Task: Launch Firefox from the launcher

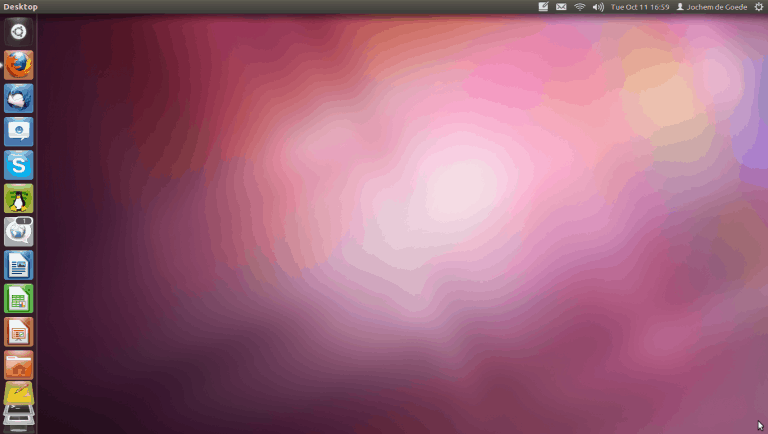Action: [x=19, y=65]
